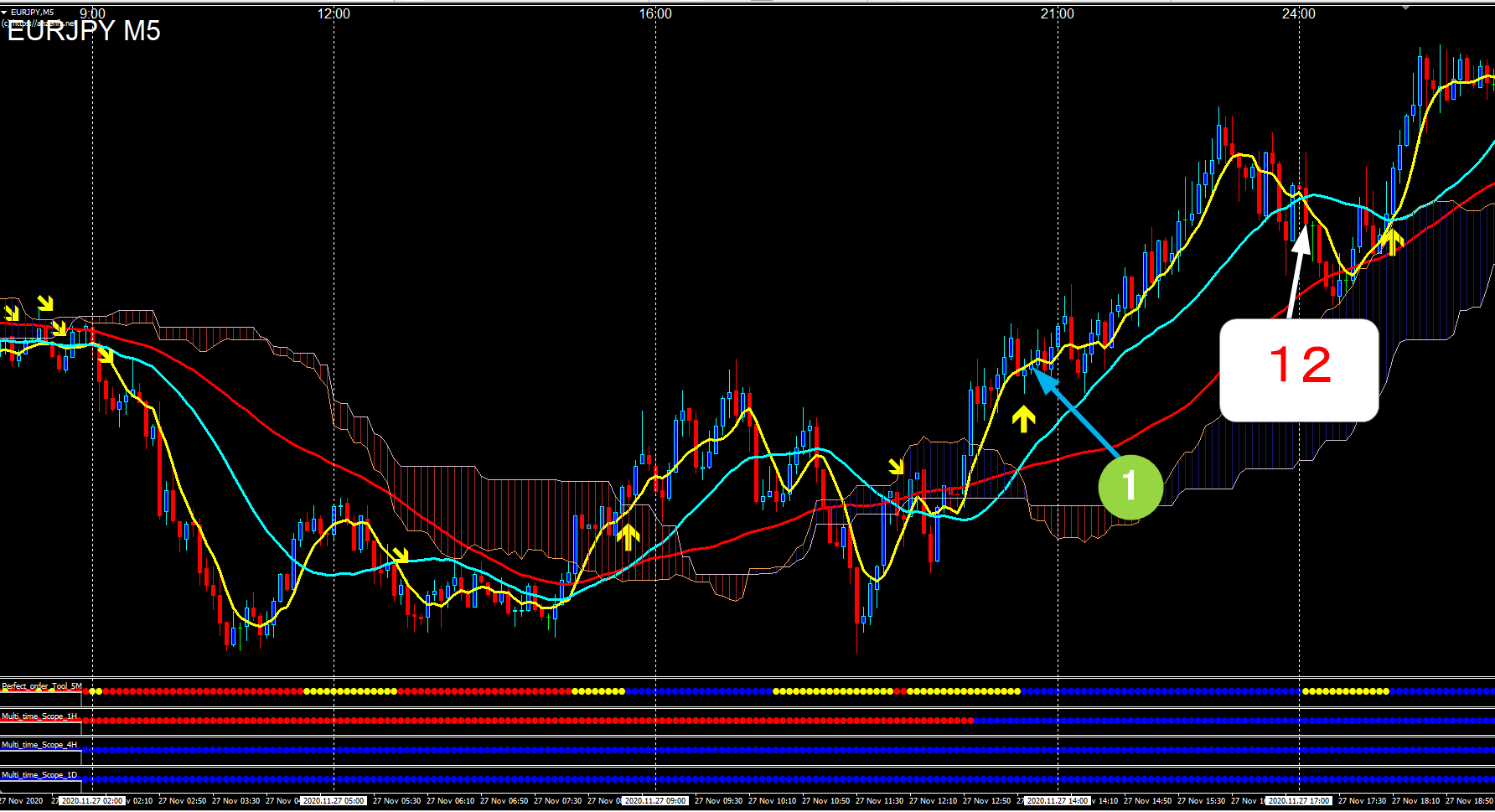This screenshot has width=1495, height=812.
Task: Click the 27 Nov 06:50 time axis label
Action: 504,801
